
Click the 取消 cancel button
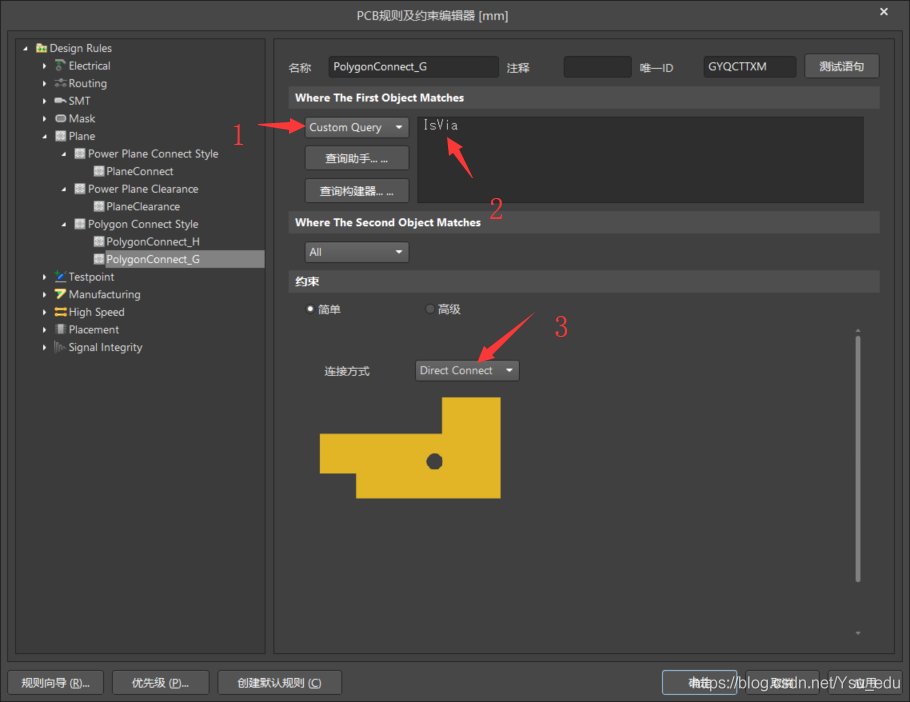782,683
